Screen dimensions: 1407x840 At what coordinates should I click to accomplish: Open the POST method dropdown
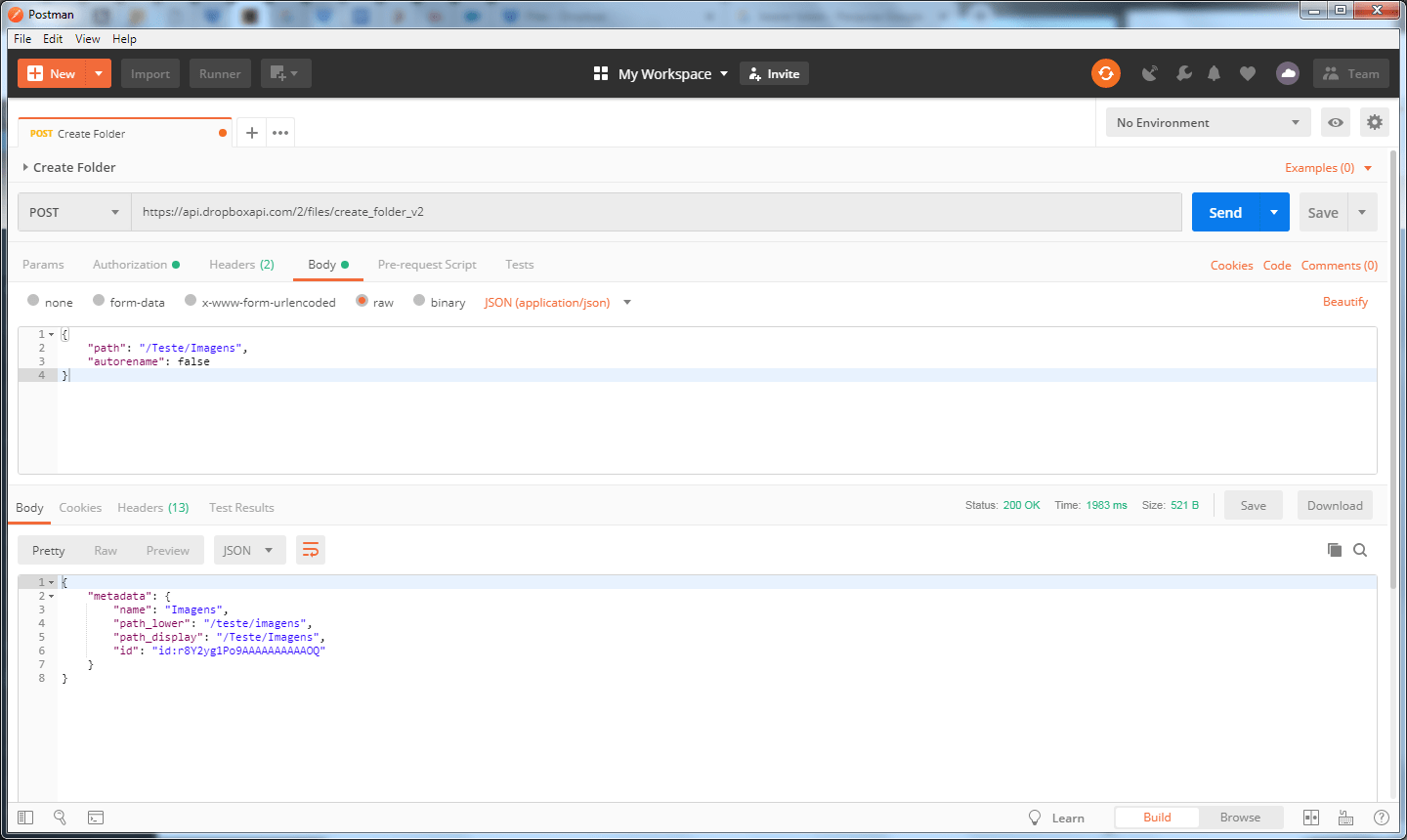tap(74, 212)
